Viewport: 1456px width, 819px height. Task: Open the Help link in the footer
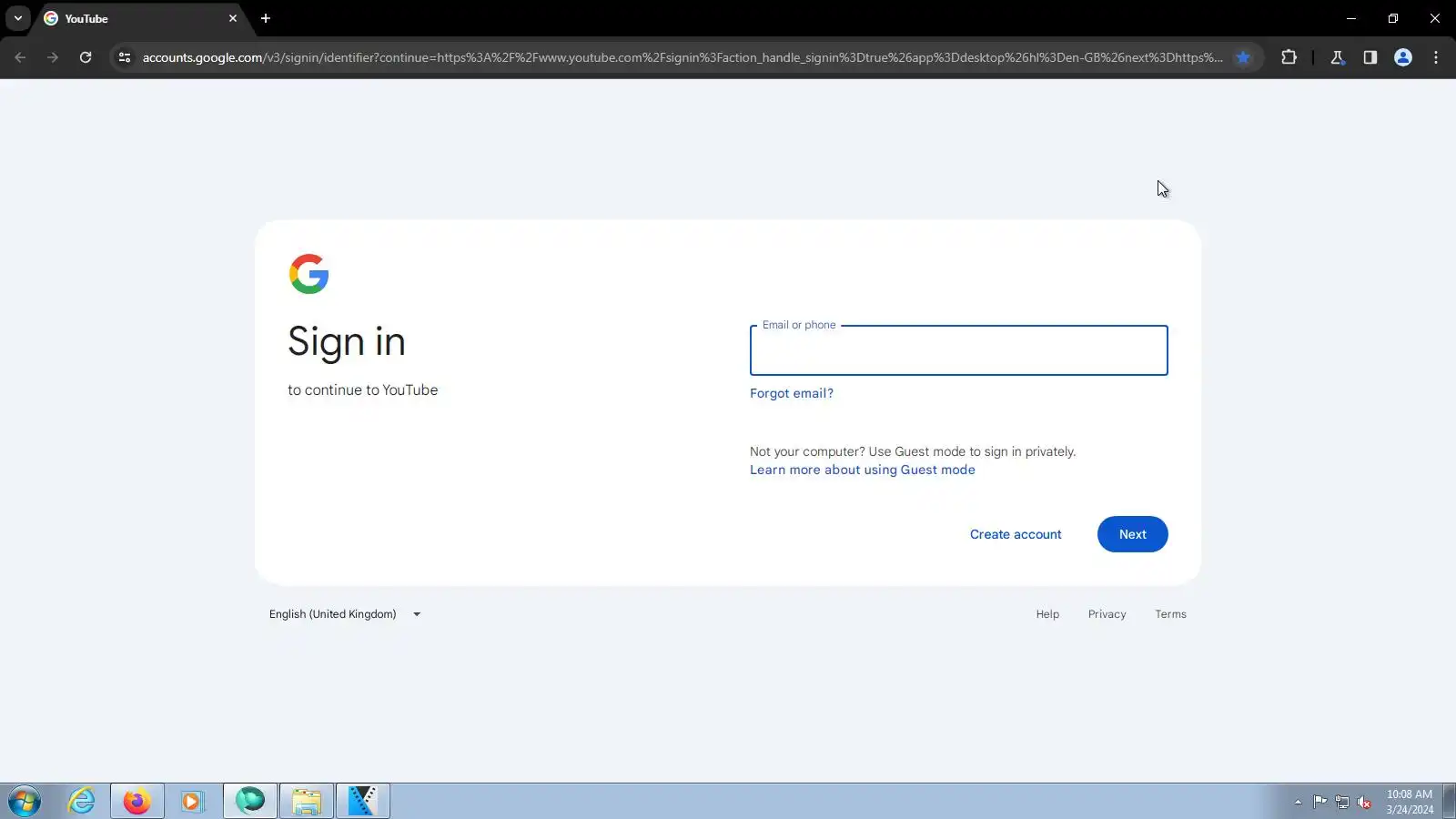1047,614
